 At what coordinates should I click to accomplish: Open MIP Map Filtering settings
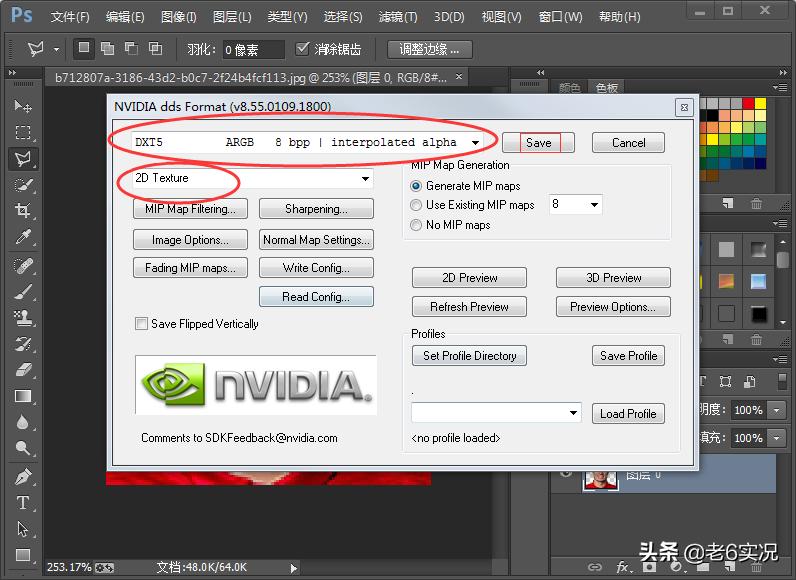[x=190, y=209]
